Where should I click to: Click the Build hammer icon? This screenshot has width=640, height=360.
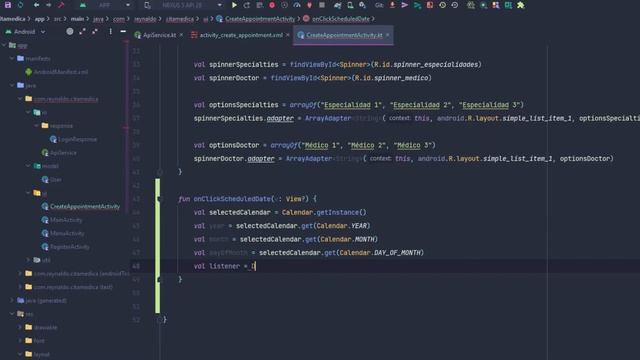tap(61, 5)
